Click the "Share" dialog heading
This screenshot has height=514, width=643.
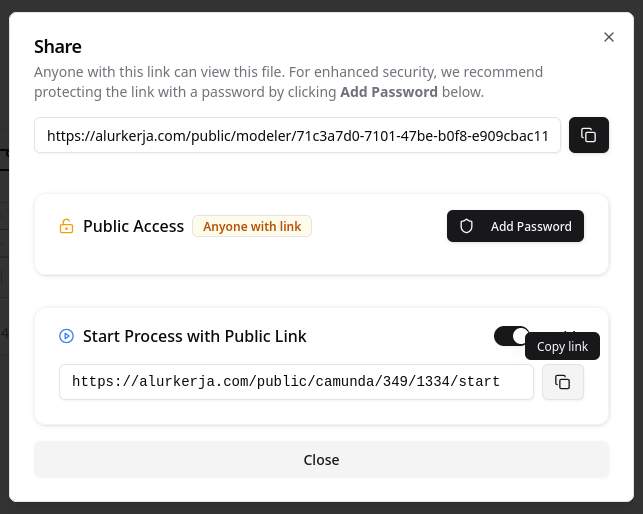(x=58, y=46)
